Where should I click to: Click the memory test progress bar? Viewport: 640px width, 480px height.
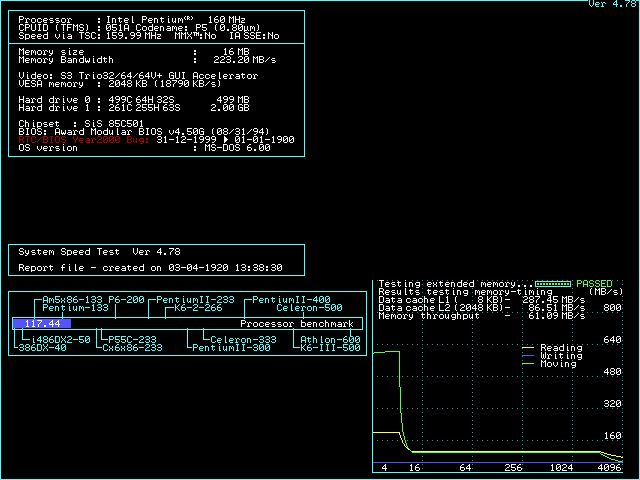coord(553,284)
